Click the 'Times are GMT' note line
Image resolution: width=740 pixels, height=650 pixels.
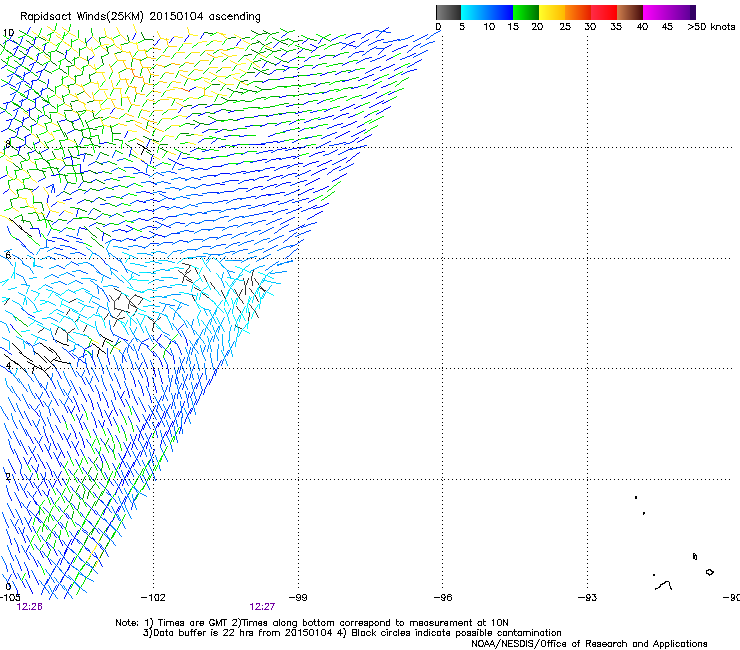(312, 623)
